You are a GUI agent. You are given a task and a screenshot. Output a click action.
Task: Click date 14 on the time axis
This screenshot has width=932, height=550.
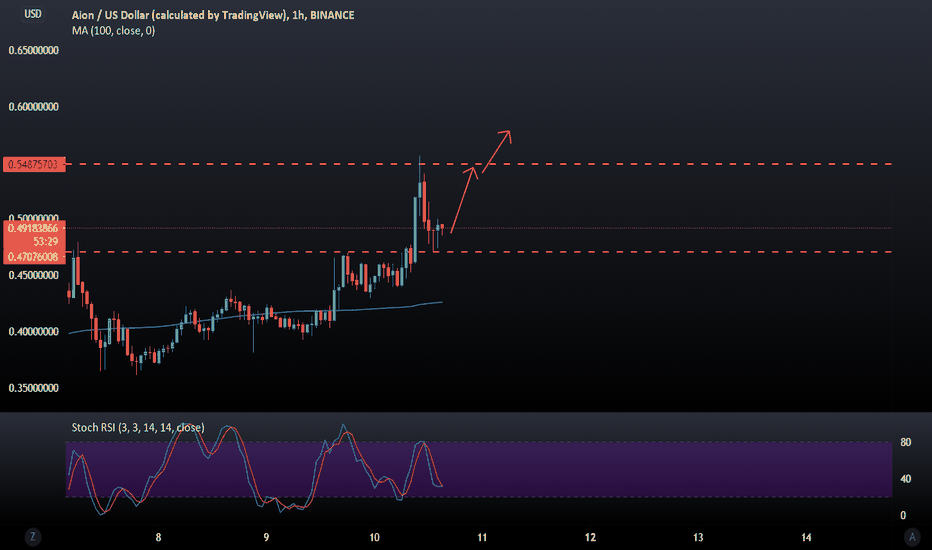[x=807, y=538]
